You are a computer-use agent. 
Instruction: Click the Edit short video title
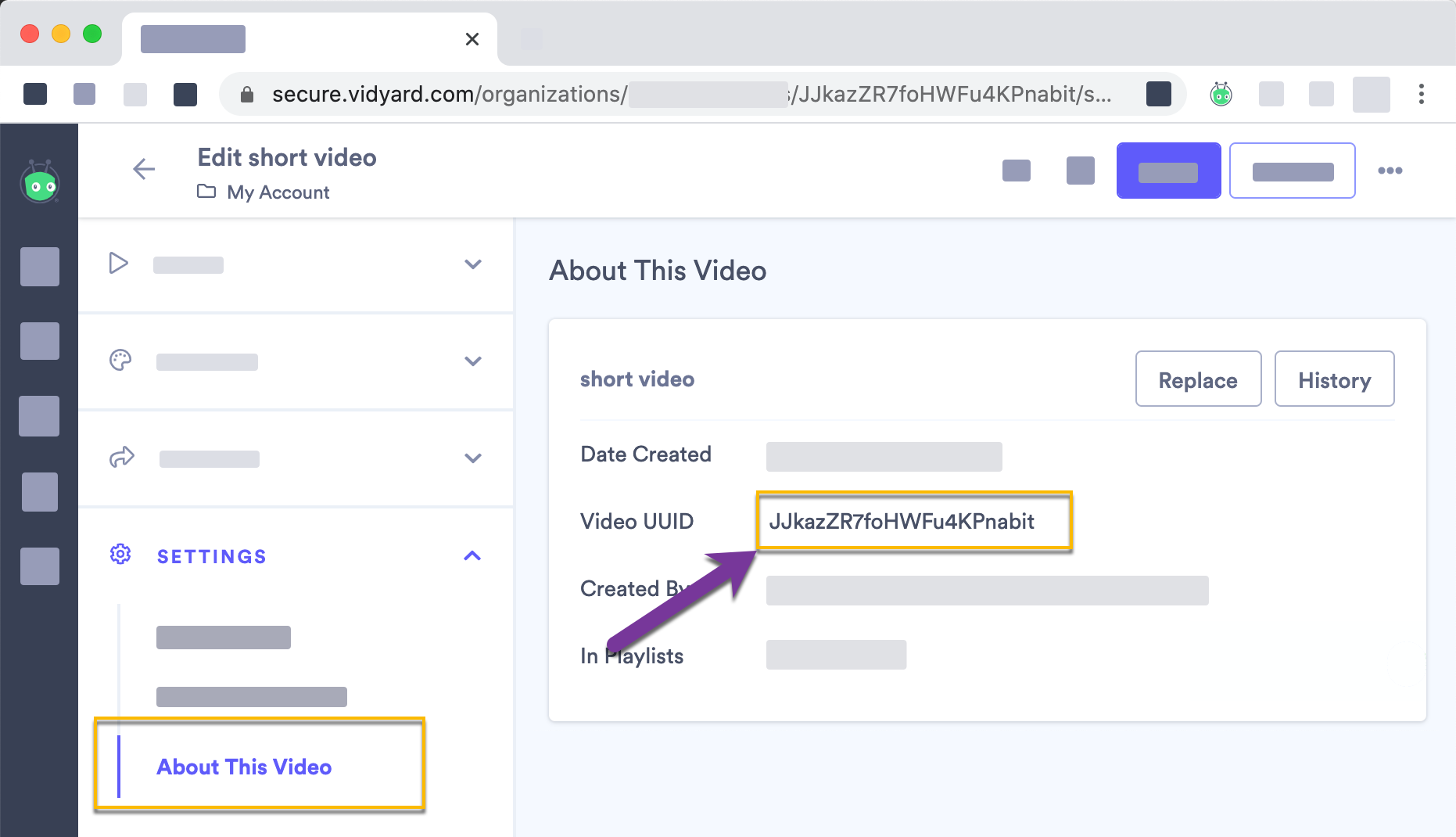click(x=287, y=157)
